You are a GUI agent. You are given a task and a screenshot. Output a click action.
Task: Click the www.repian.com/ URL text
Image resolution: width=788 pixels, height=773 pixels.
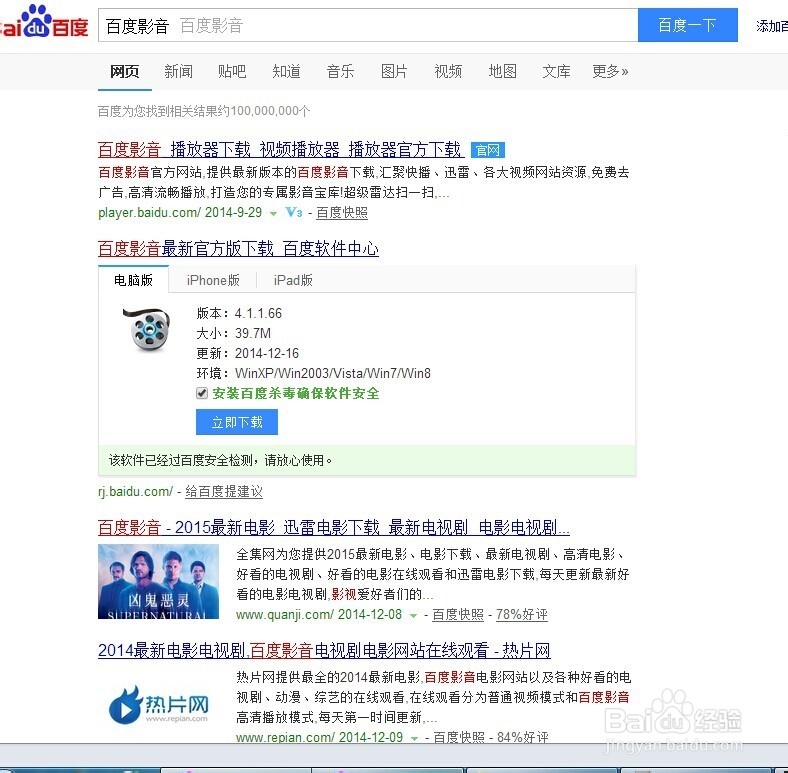point(285,737)
